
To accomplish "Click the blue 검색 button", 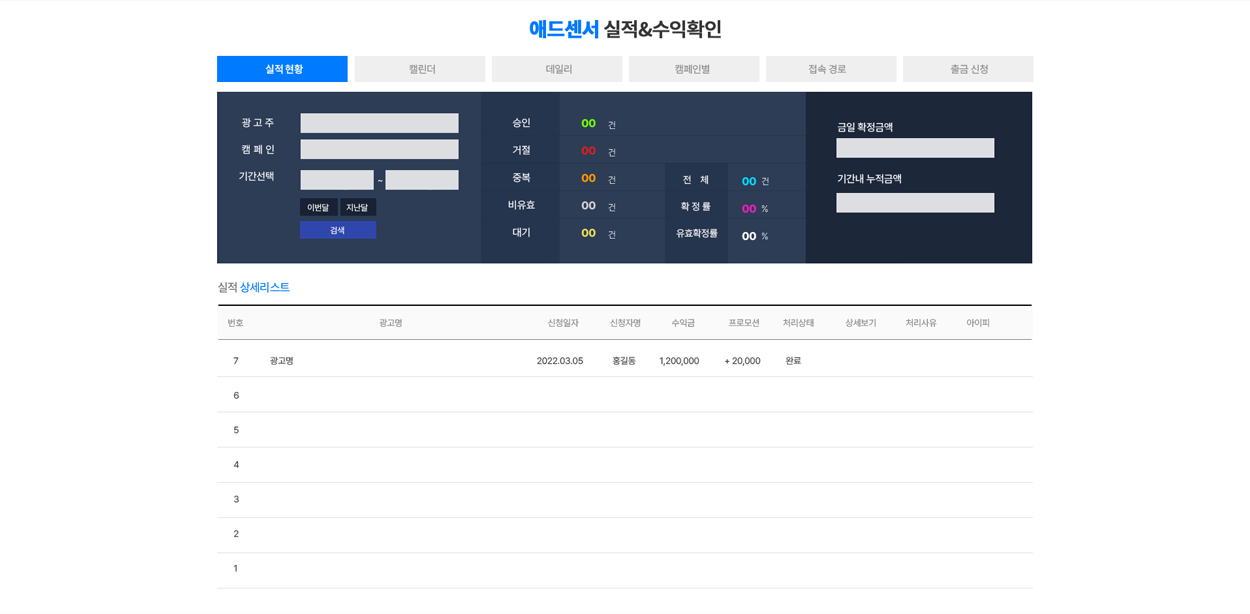I will [x=338, y=230].
